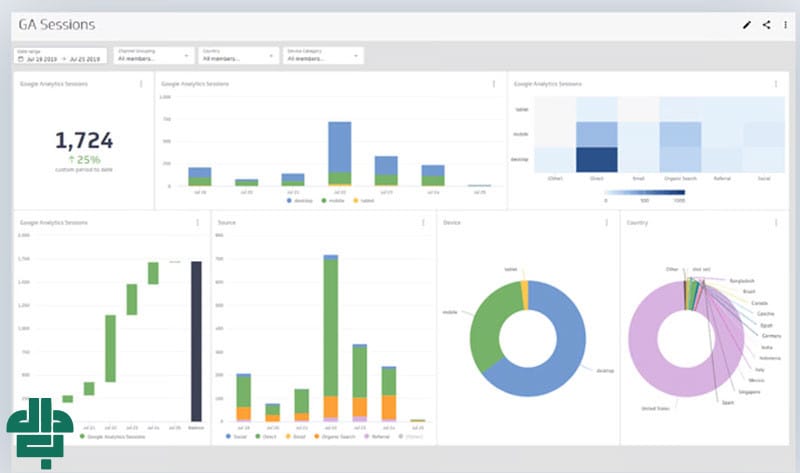
Task: Toggle the Referral legend in Source chart
Action: click(x=377, y=437)
